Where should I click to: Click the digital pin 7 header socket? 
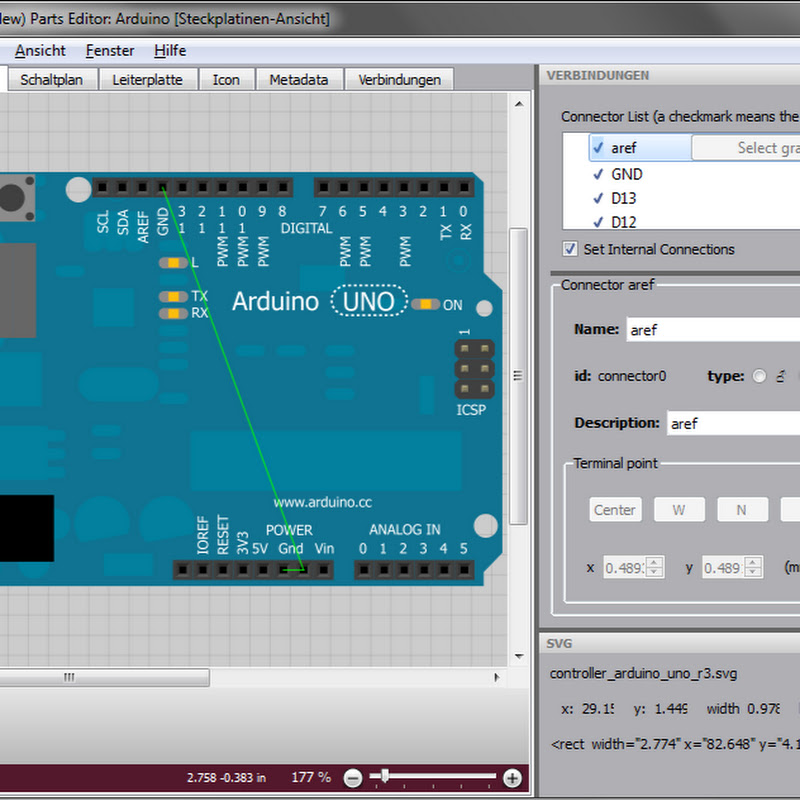pyautogui.click(x=323, y=188)
